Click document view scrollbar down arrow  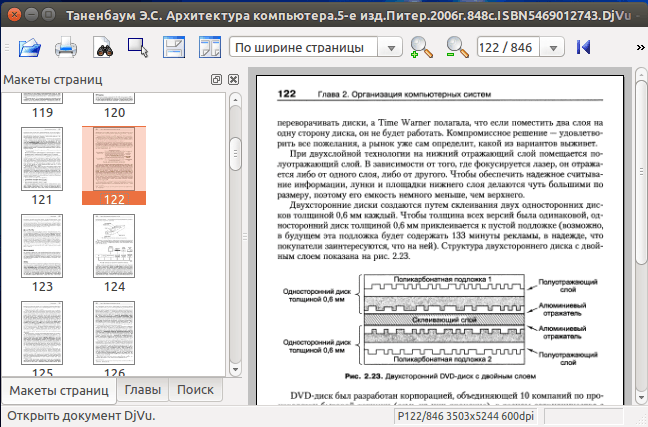click(x=641, y=398)
